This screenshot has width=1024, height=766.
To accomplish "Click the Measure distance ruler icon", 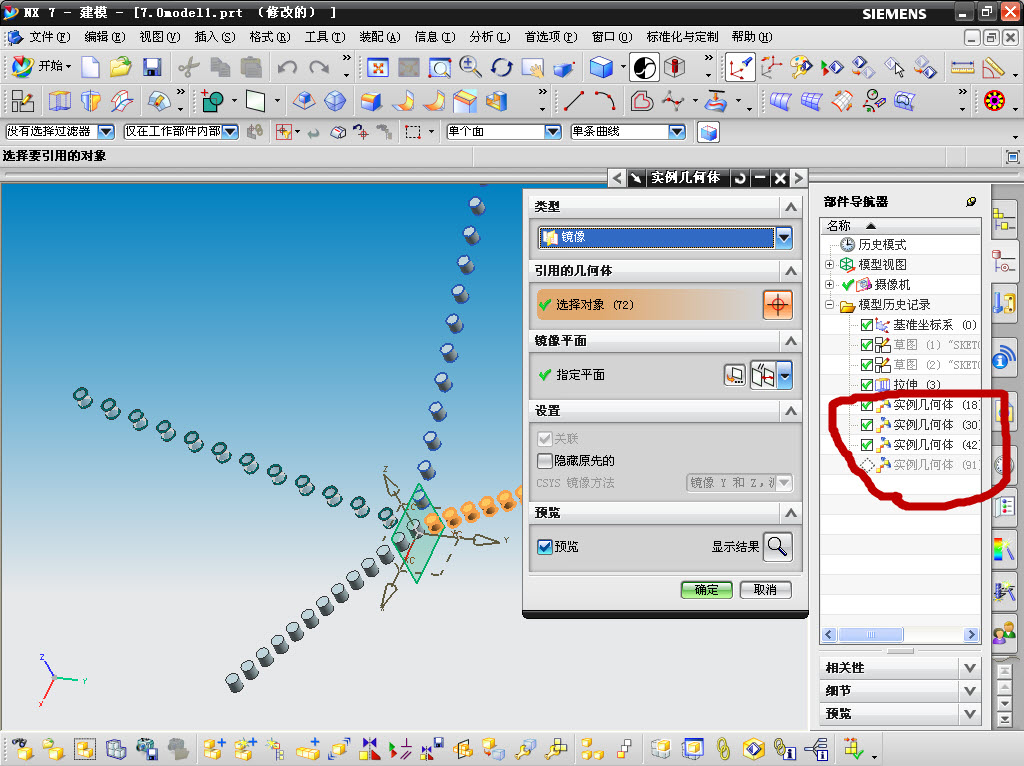I will (962, 67).
